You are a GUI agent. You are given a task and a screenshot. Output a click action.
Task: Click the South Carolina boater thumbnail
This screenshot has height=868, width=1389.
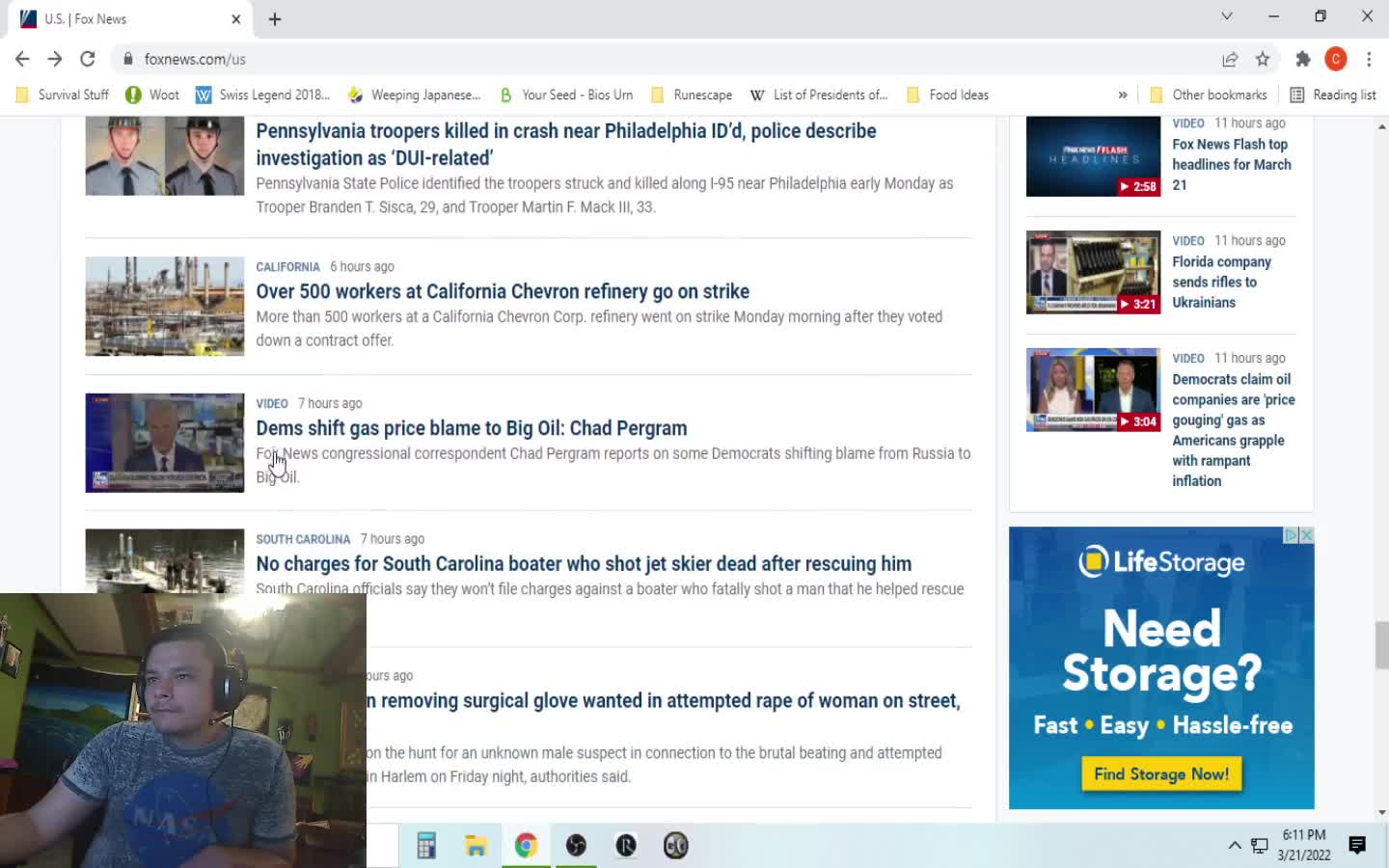[x=165, y=560]
